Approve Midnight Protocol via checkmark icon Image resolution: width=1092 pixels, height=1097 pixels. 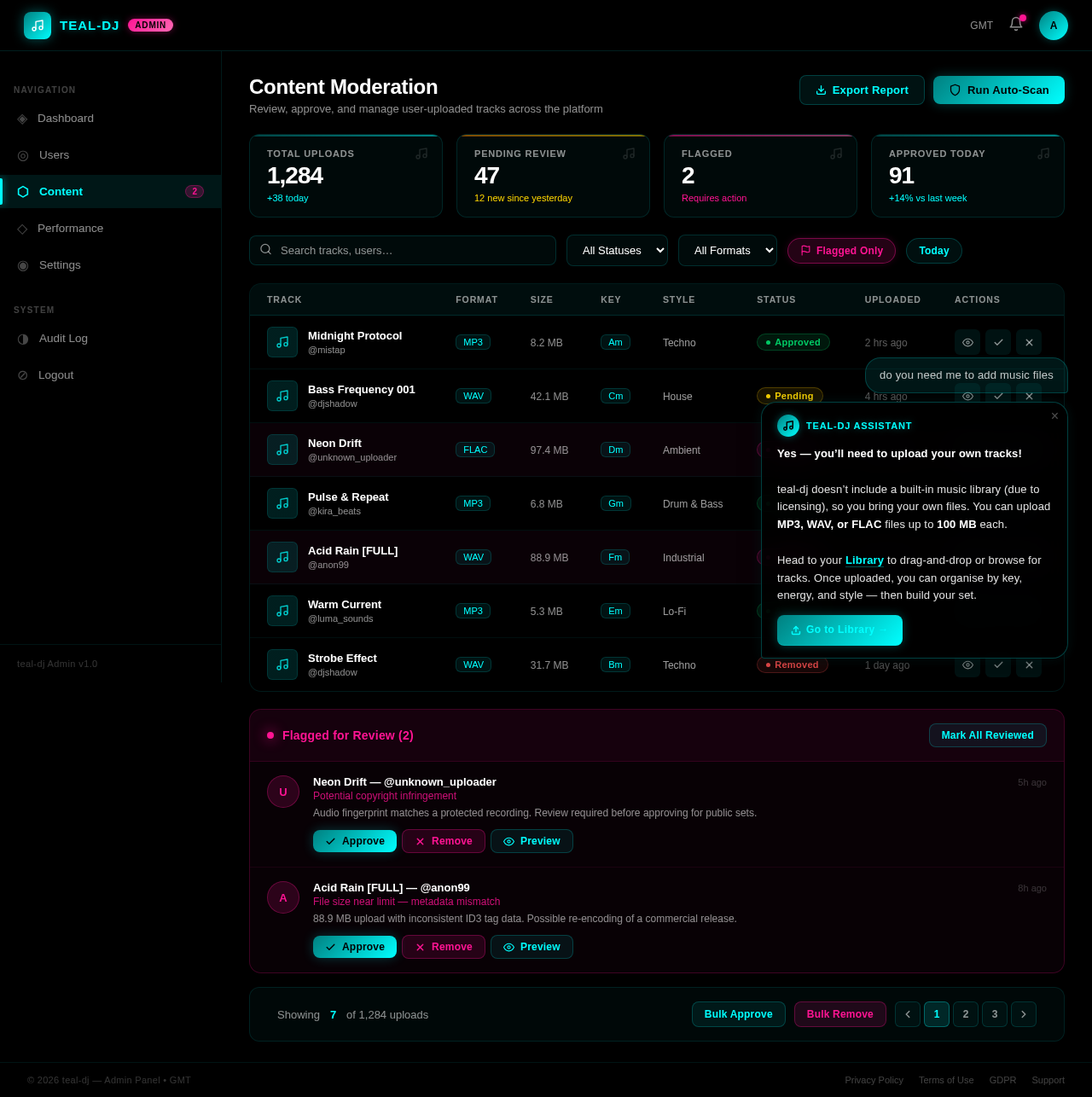coord(997,342)
